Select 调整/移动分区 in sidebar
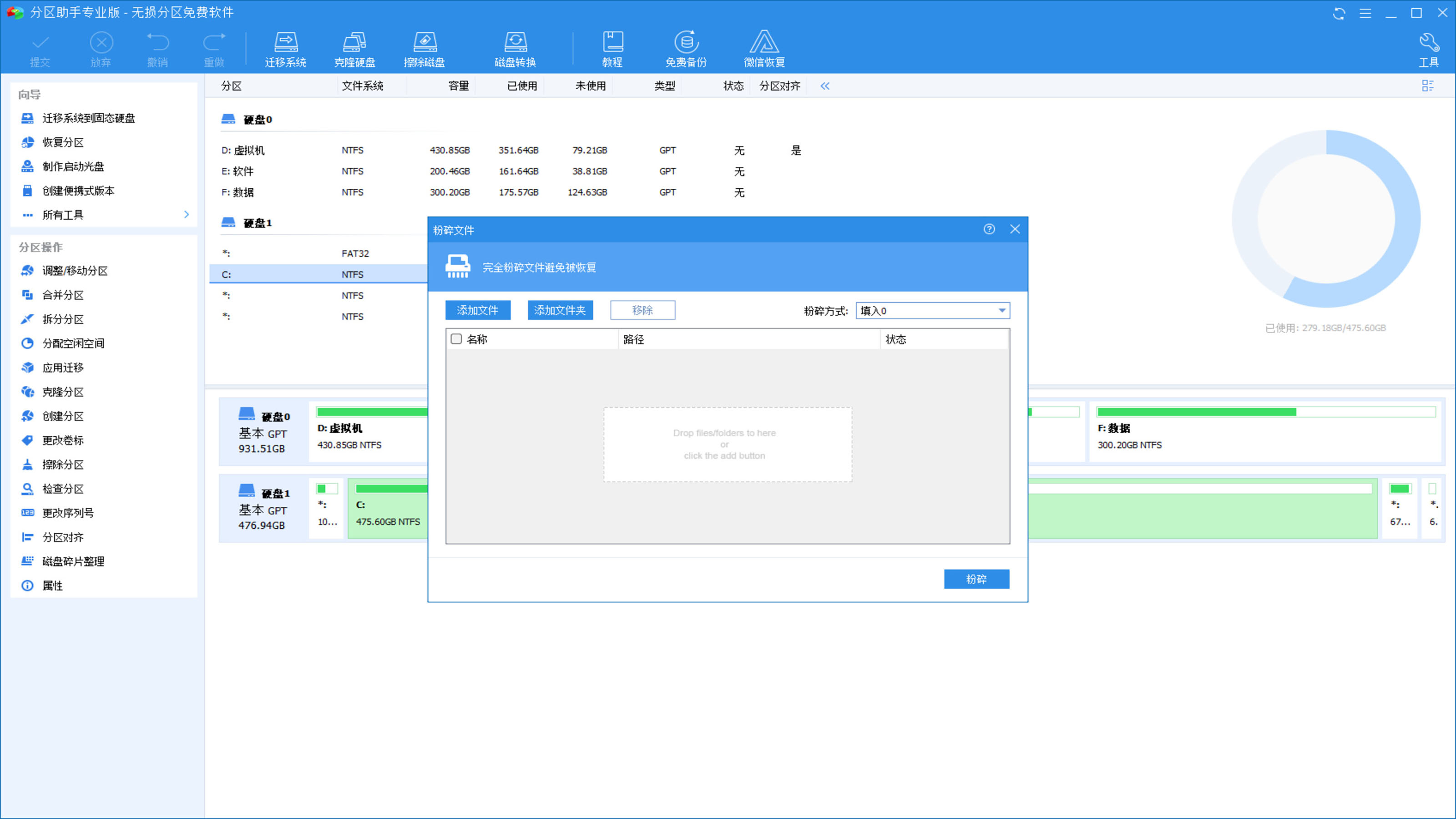Image resolution: width=1456 pixels, height=819 pixels. [75, 271]
